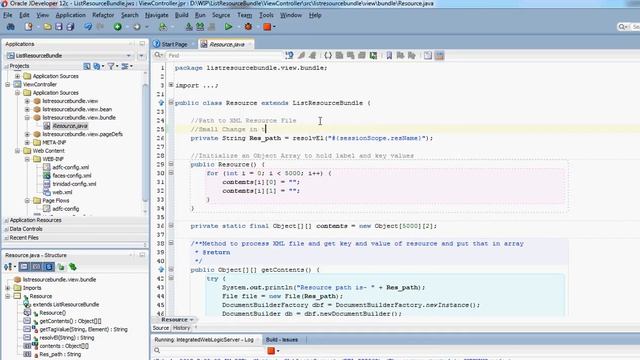Screen dimensions: 640x360
Task: Click the Forward navigation arrow icon
Action: (x=137, y=27)
